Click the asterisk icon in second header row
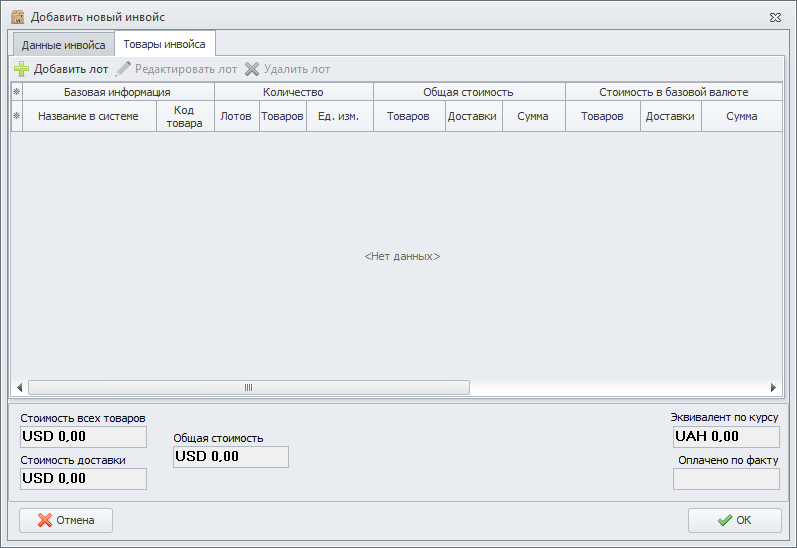Screen dimensions: 797x548 click(16, 116)
